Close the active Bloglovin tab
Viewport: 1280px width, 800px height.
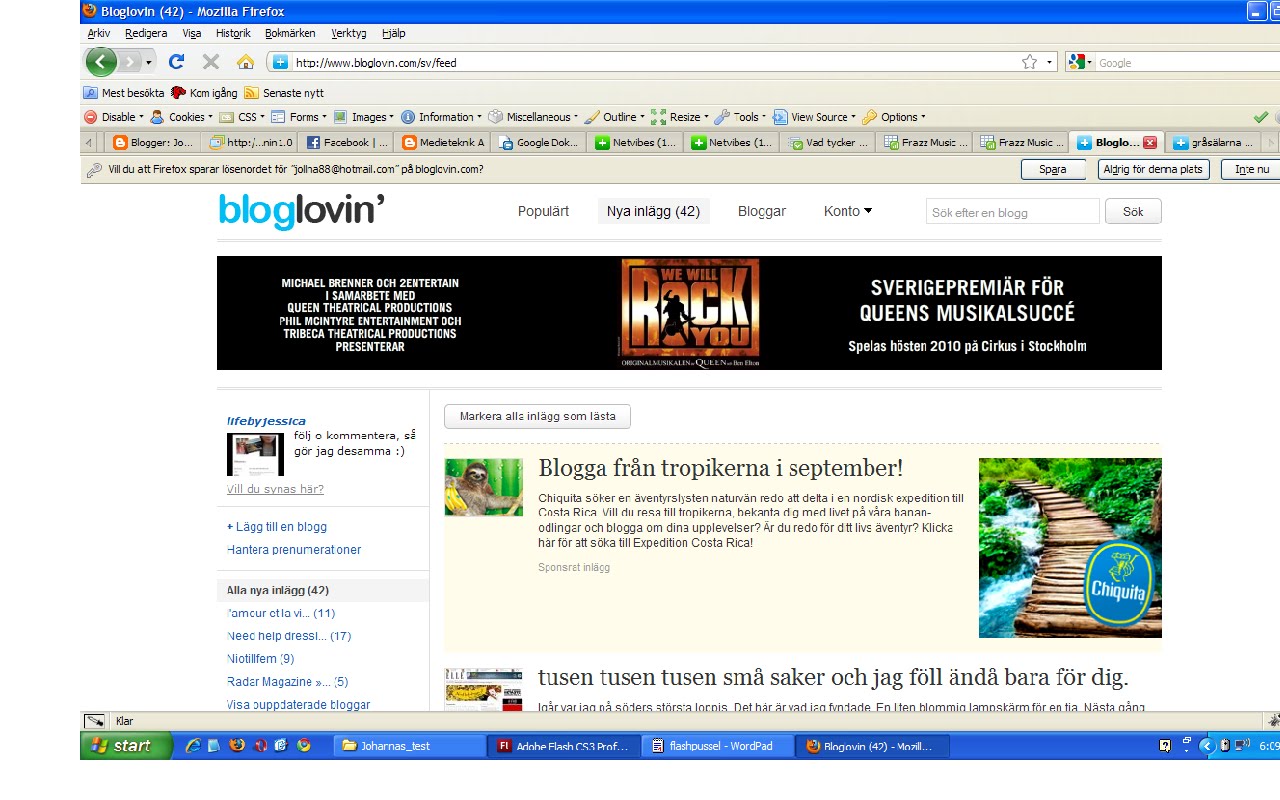pyautogui.click(x=1150, y=143)
